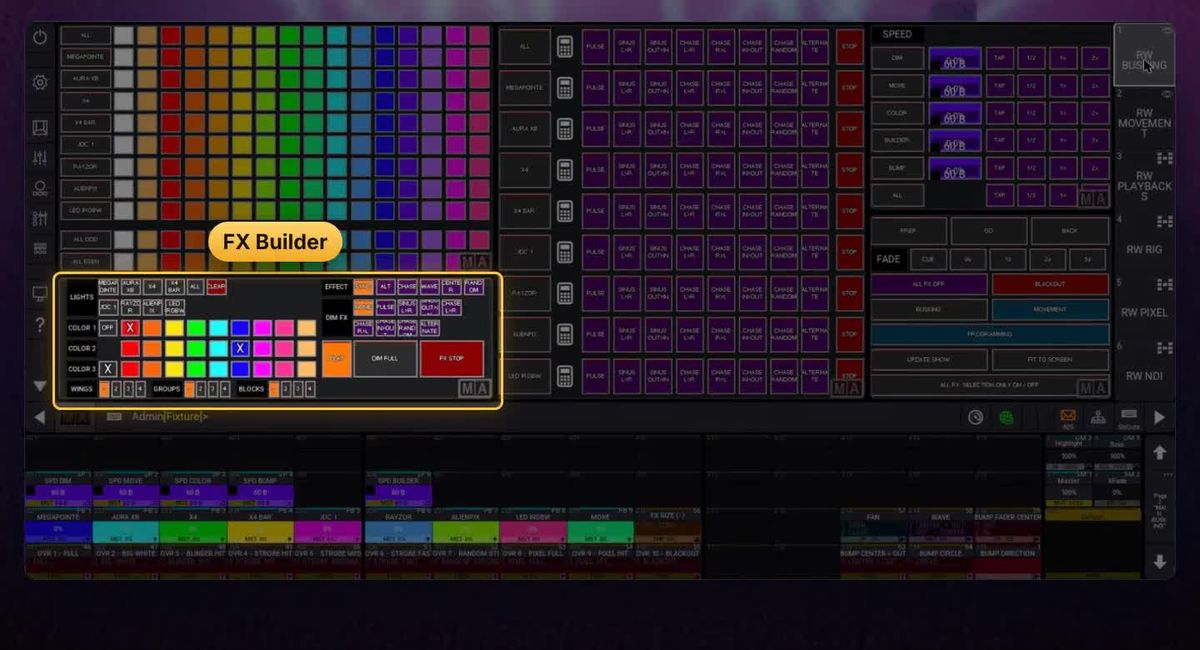The width and height of the screenshot is (1200, 650).
Task: Click the Admin[Fixture]> command line
Action: (170, 417)
